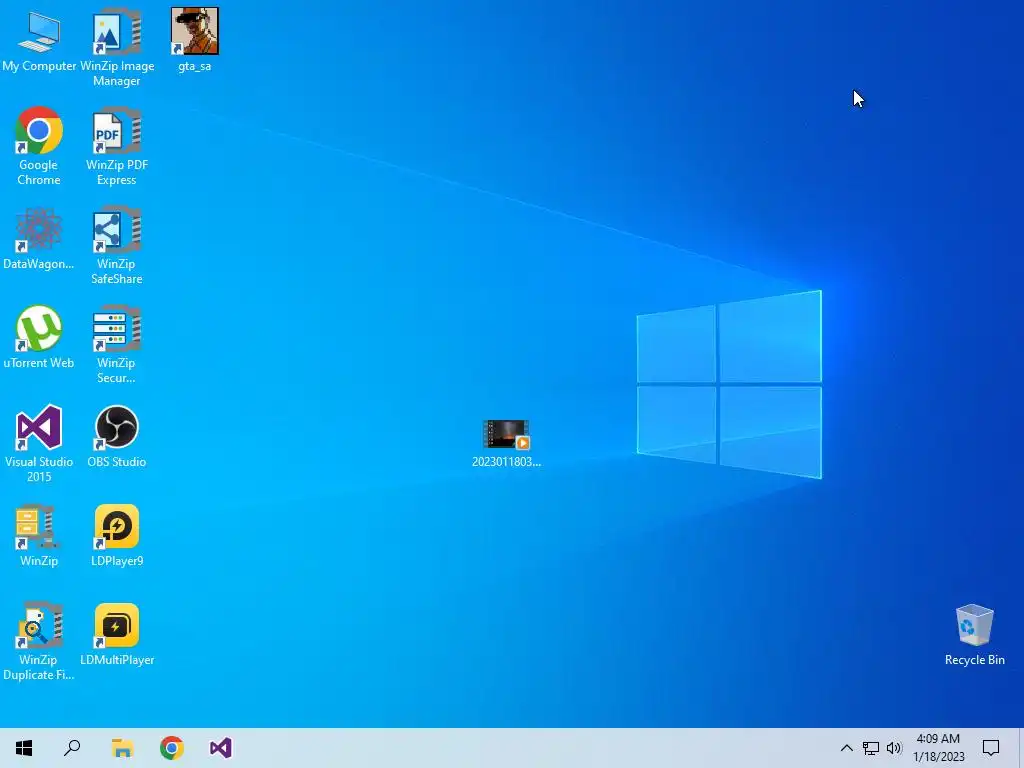Viewport: 1024px width, 768px height.
Task: Open File Explorer from the taskbar
Action: (122, 748)
